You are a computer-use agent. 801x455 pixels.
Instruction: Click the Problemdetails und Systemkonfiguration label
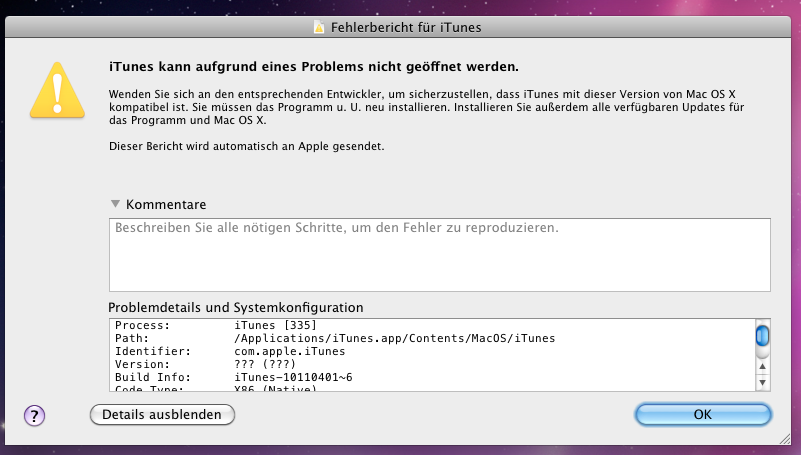(236, 307)
